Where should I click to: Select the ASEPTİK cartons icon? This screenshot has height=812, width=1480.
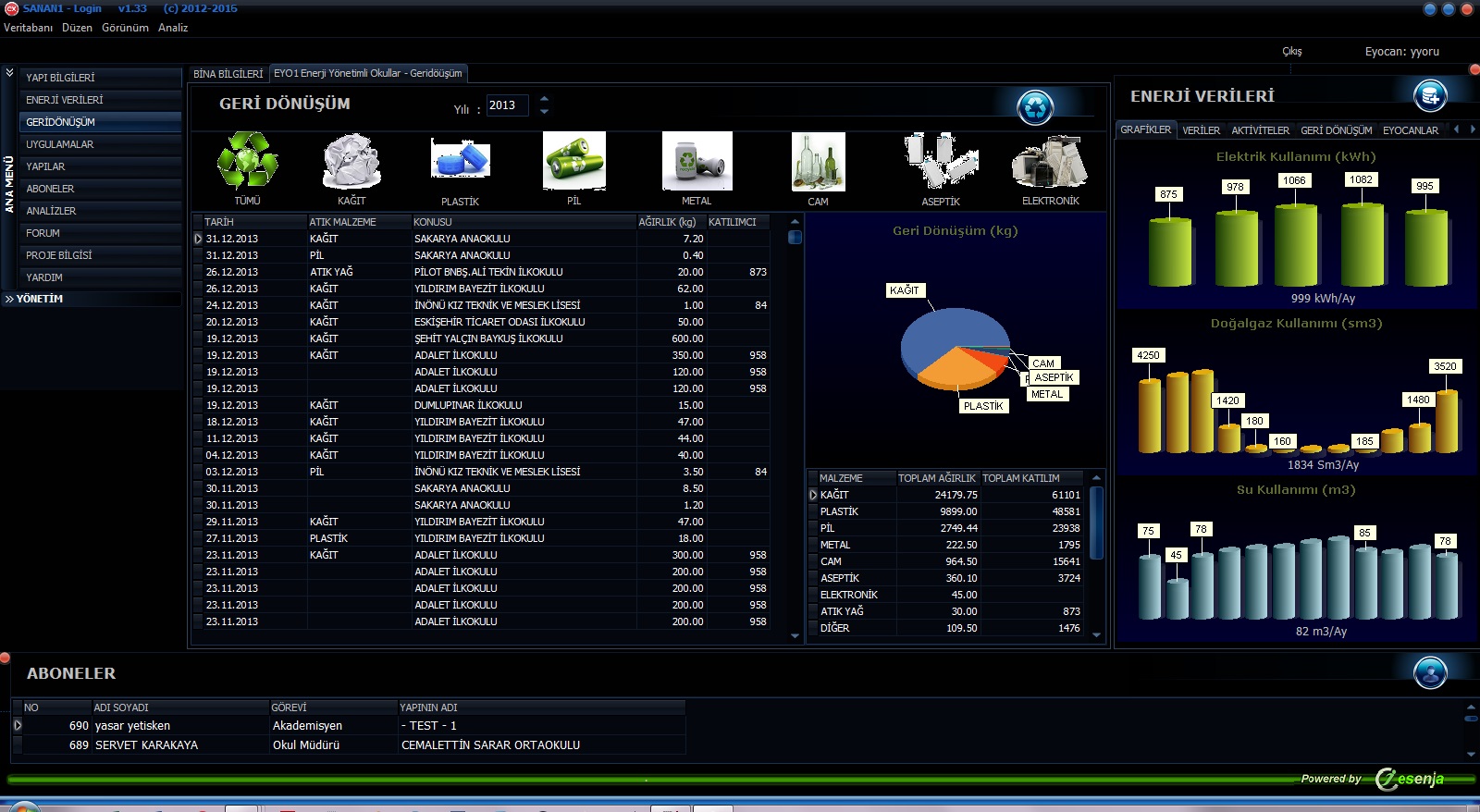[x=941, y=161]
